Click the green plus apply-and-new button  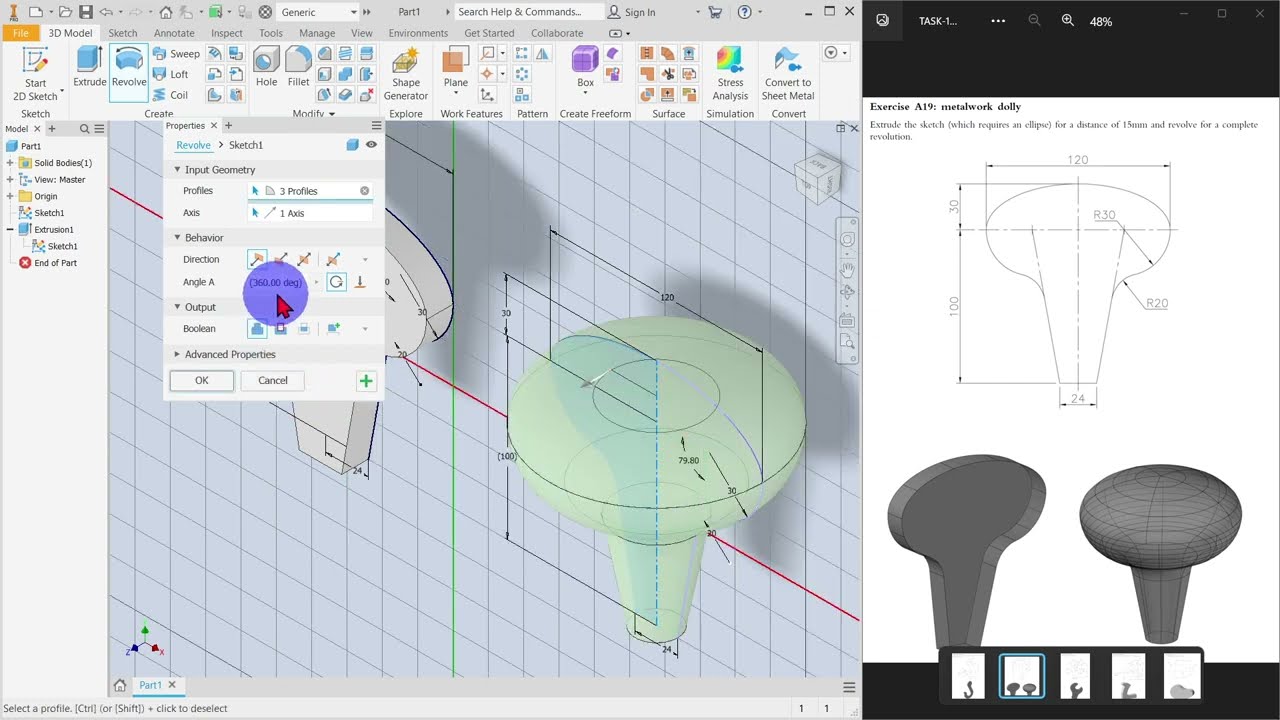(x=366, y=380)
